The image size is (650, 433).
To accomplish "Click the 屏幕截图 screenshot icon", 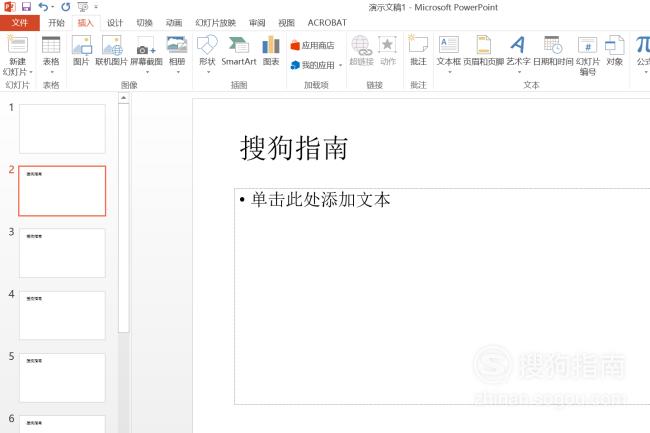I will point(146,45).
